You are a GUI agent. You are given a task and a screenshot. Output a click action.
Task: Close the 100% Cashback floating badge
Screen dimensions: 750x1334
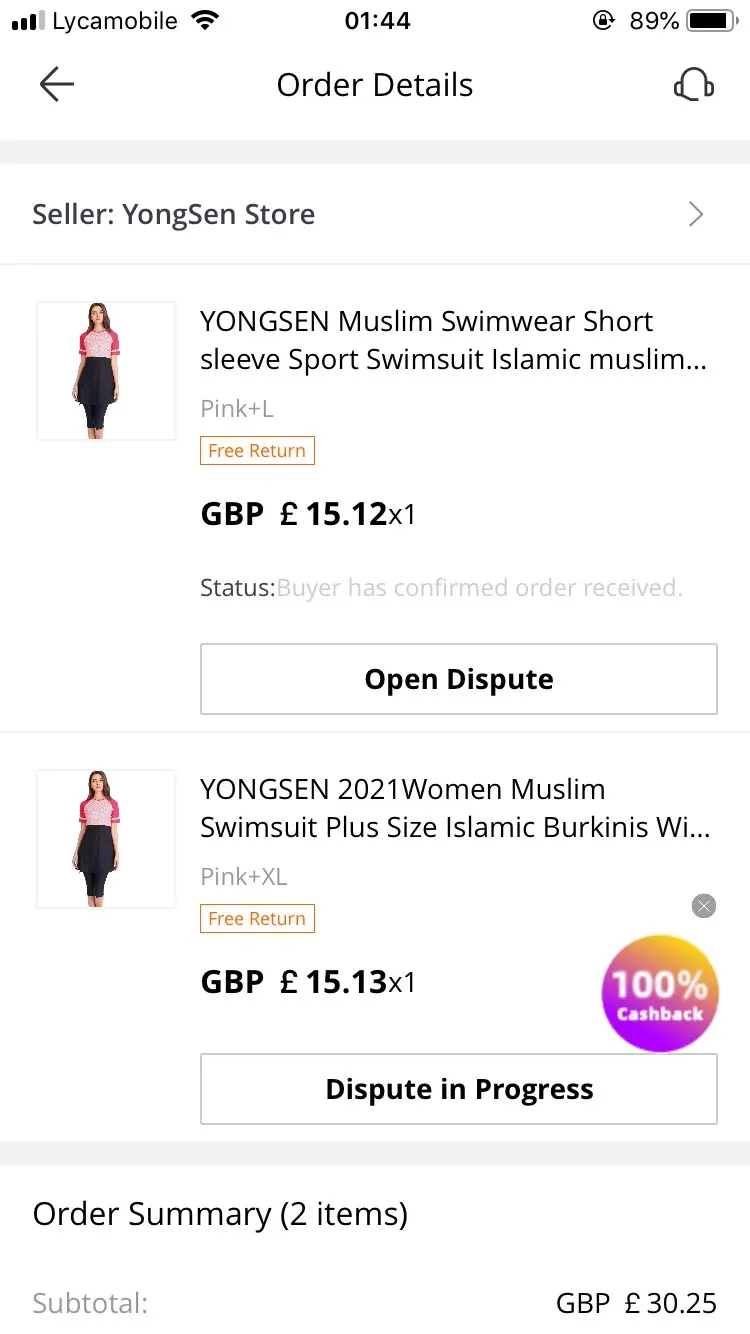704,906
